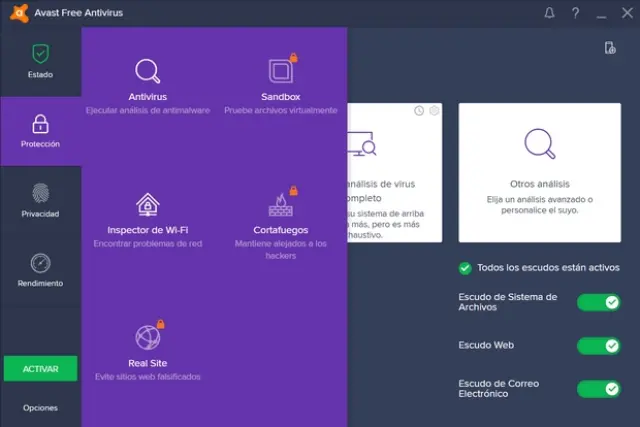Screen dimensions: 640x427
Task: Open the Antivirus scan icon
Action: coord(148,72)
